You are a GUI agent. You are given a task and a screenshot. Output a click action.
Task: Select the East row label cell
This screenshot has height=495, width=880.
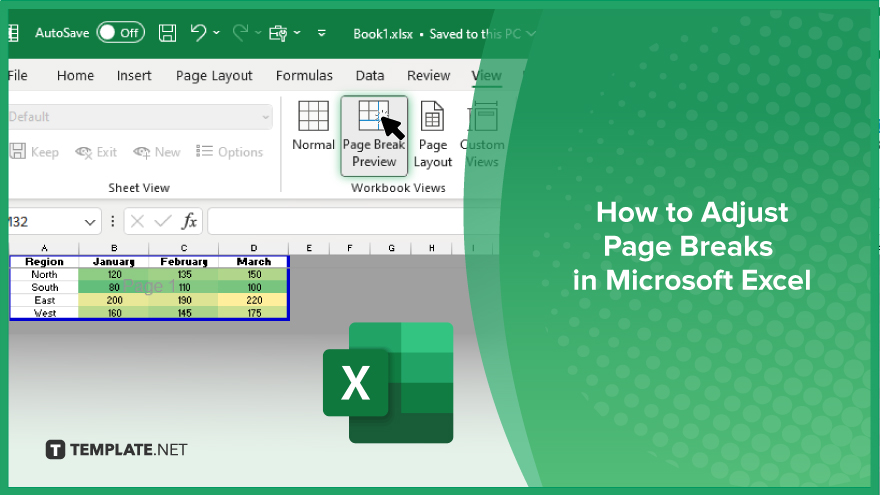click(x=44, y=300)
